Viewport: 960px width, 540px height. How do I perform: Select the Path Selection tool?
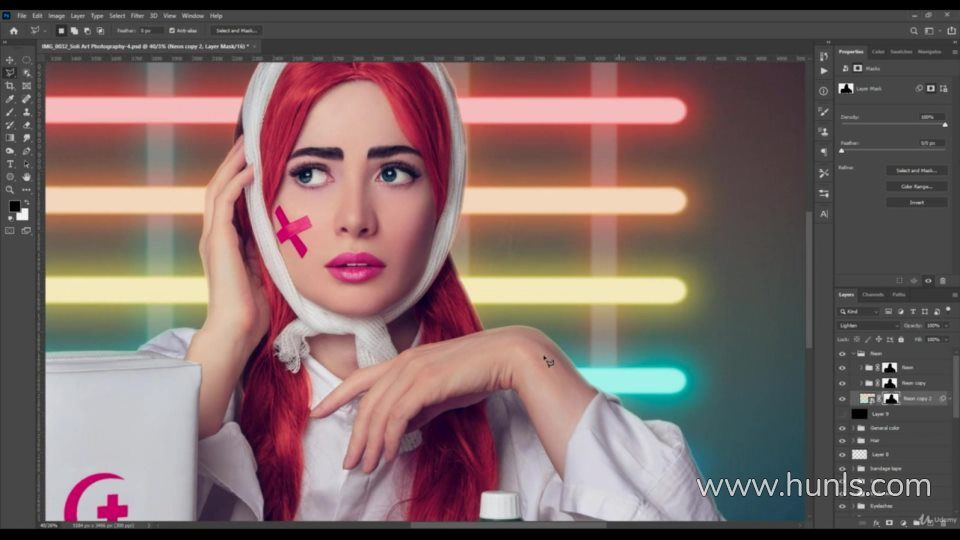[26, 164]
